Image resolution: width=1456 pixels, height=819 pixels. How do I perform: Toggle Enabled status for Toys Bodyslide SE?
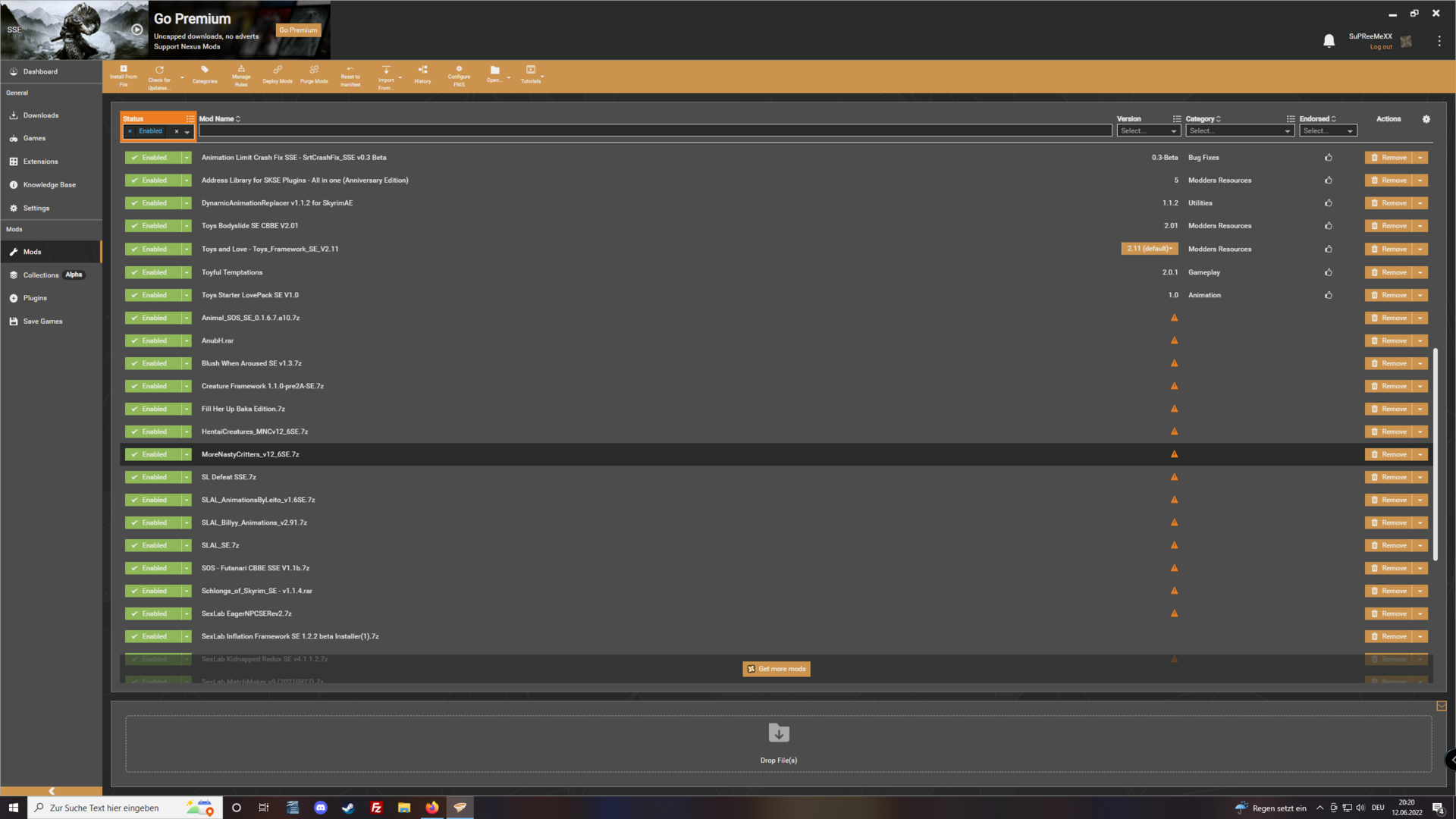(x=153, y=226)
